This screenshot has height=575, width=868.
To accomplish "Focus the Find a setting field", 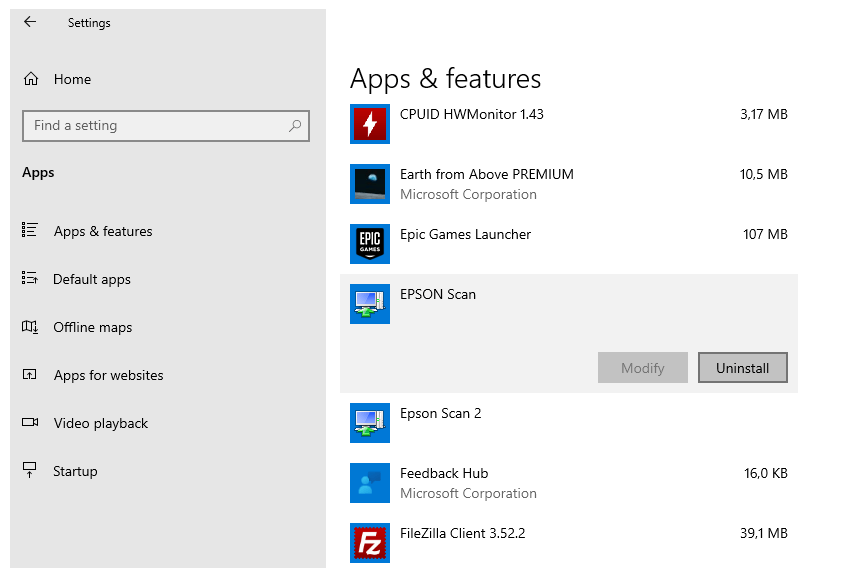I will coord(166,126).
